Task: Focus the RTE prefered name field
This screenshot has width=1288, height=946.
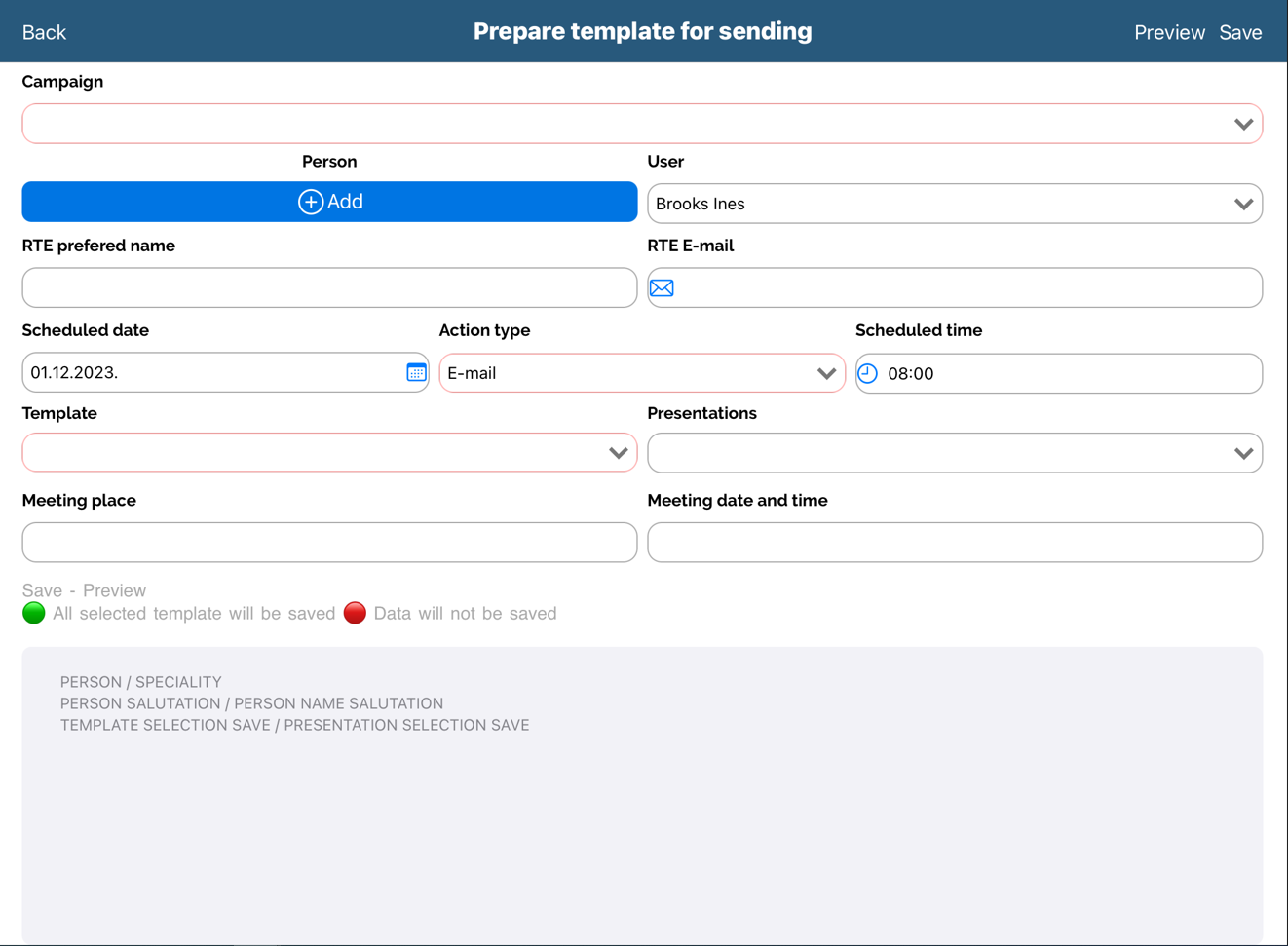Action: click(x=329, y=288)
